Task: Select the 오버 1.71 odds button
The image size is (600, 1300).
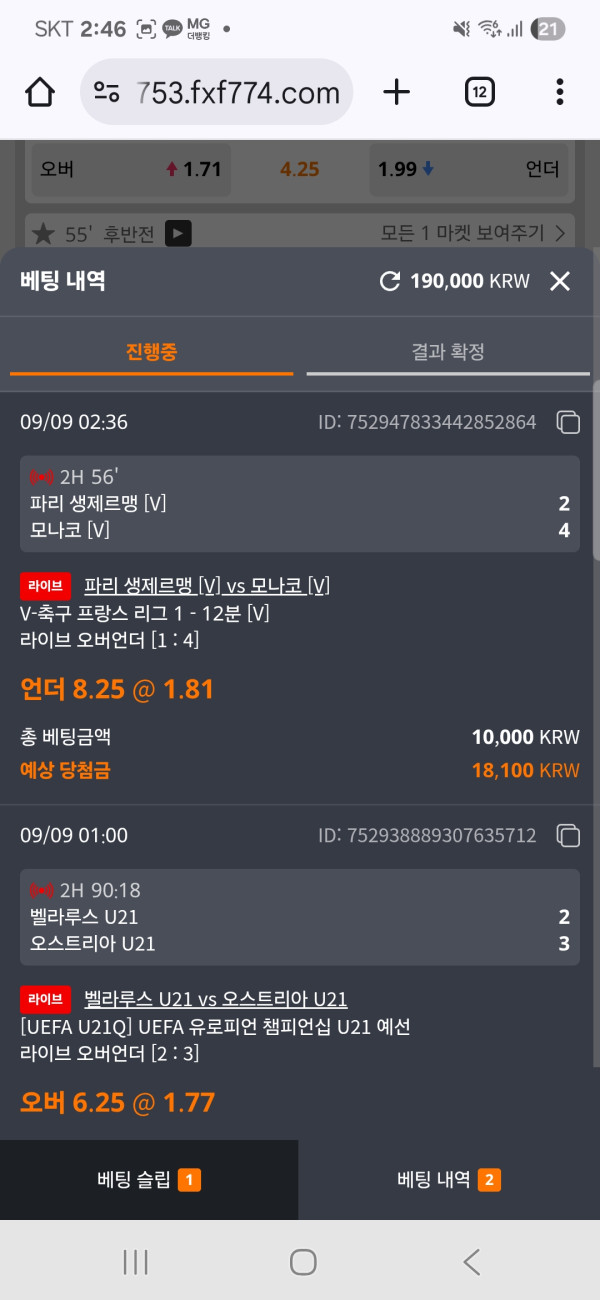Action: [x=130, y=169]
